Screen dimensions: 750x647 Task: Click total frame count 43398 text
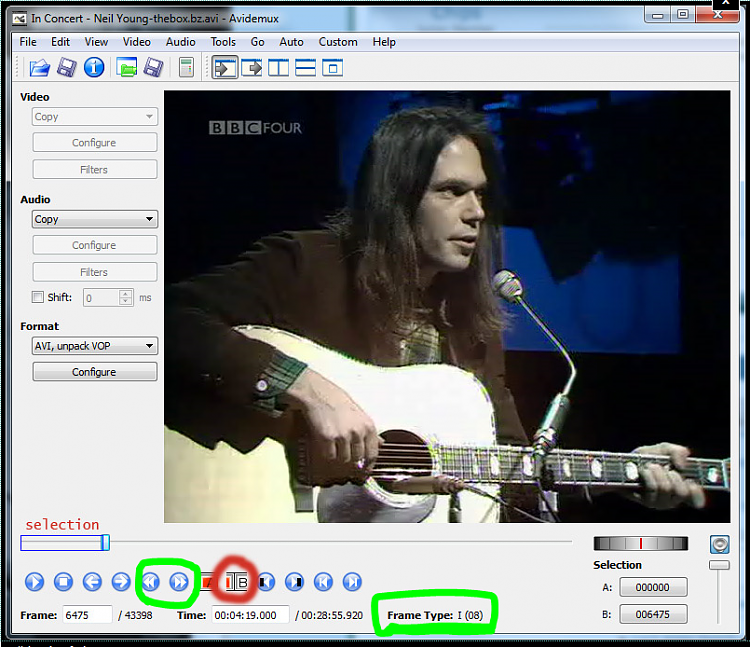pyautogui.click(x=138, y=615)
